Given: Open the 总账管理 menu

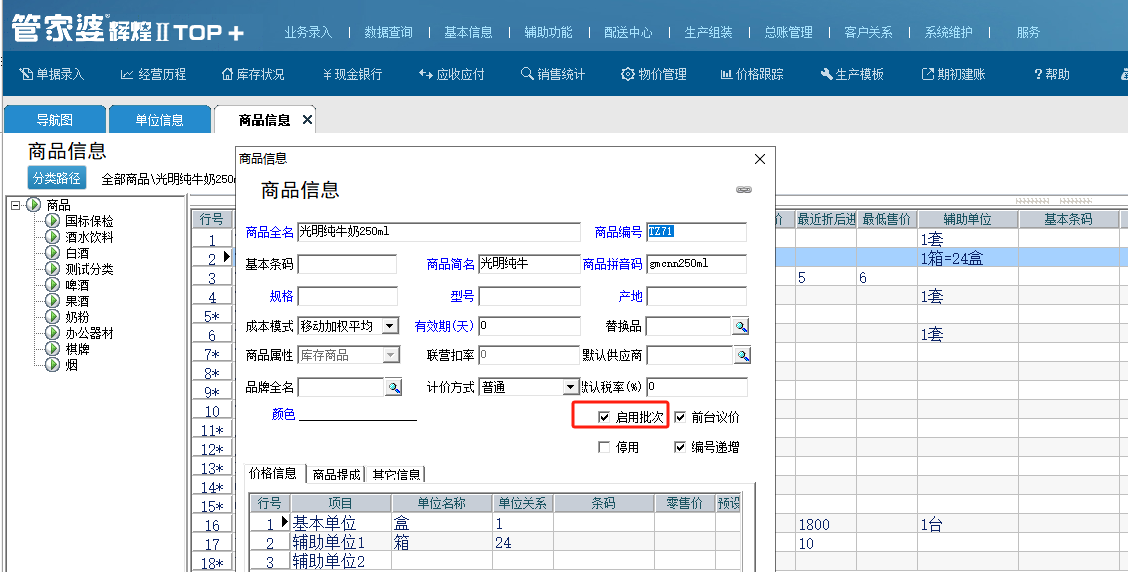Looking at the screenshot, I should (x=788, y=32).
